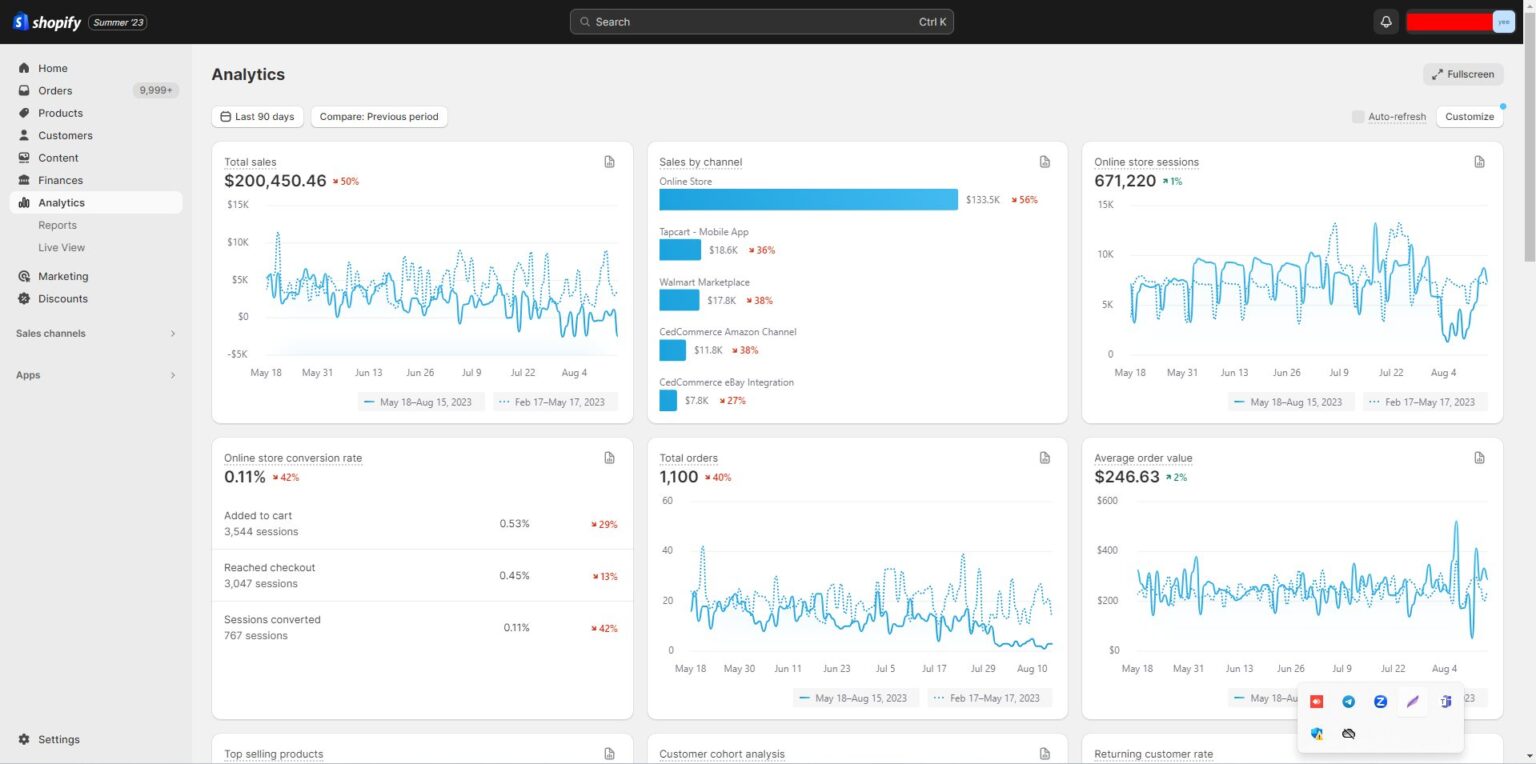Click the Shopify logo in top bar
Screen dimensions: 1536x764
pyautogui.click(x=47, y=22)
